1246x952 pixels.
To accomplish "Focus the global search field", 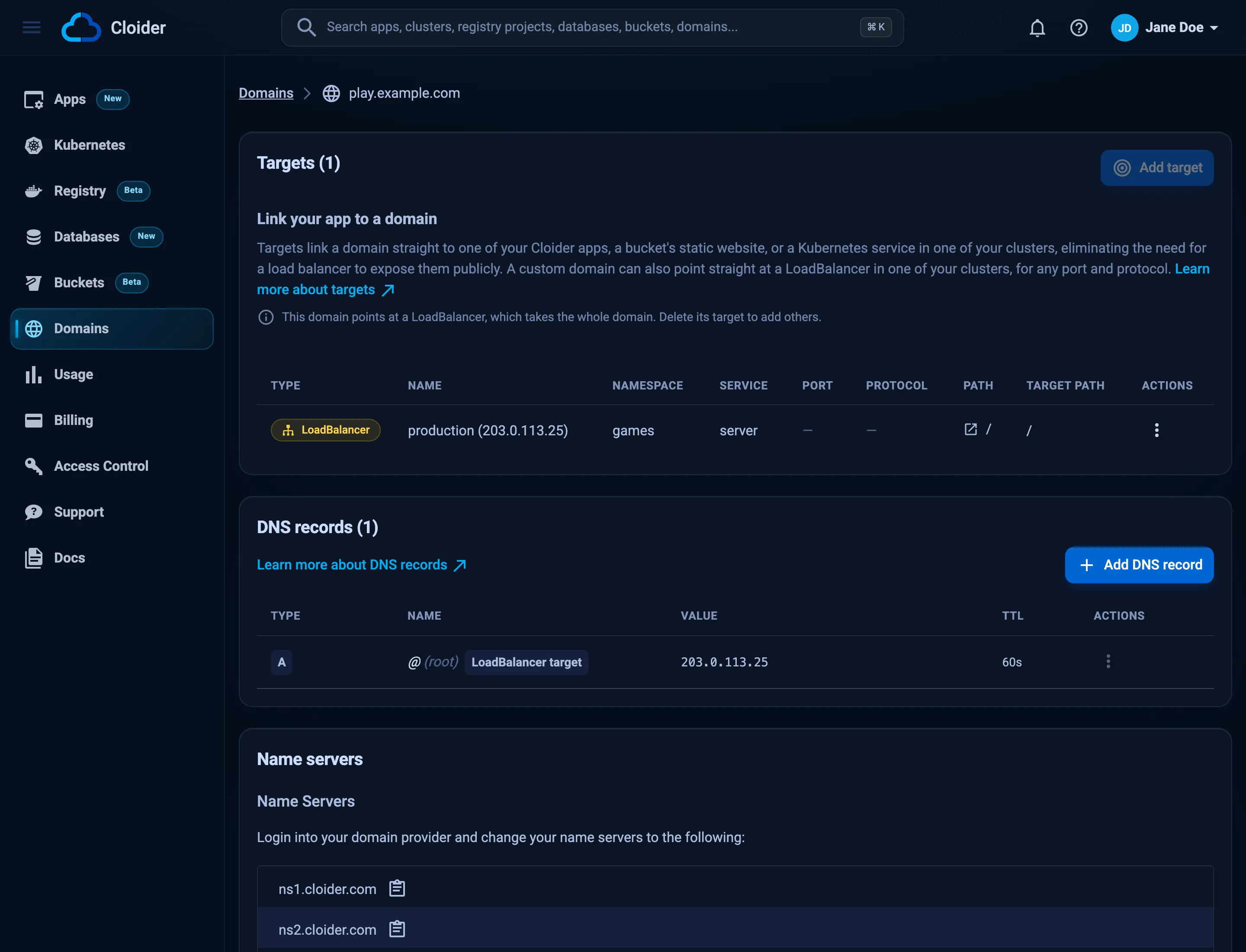I will pyautogui.click(x=592, y=27).
